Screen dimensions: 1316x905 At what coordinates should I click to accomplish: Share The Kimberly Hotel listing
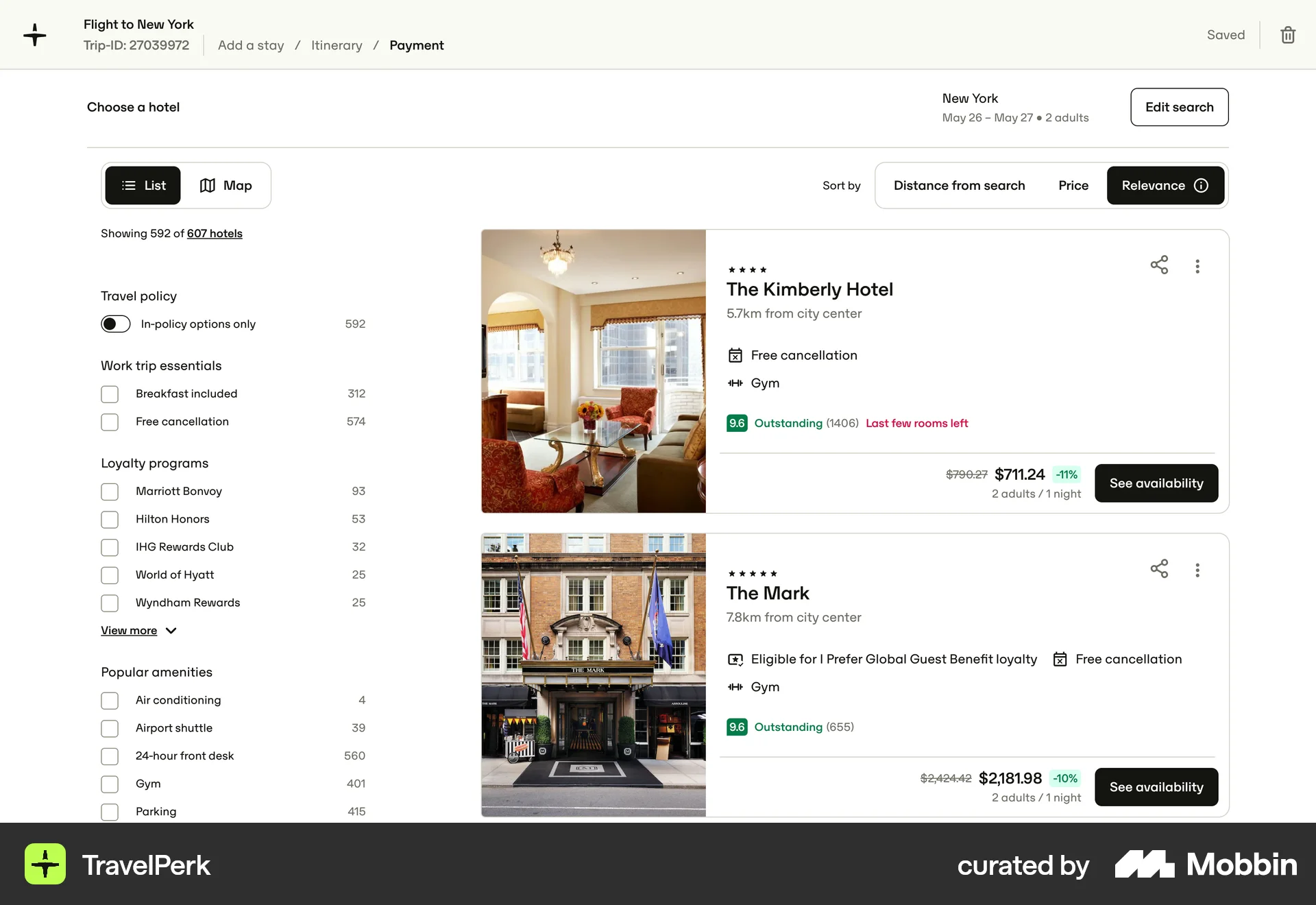coord(1160,265)
